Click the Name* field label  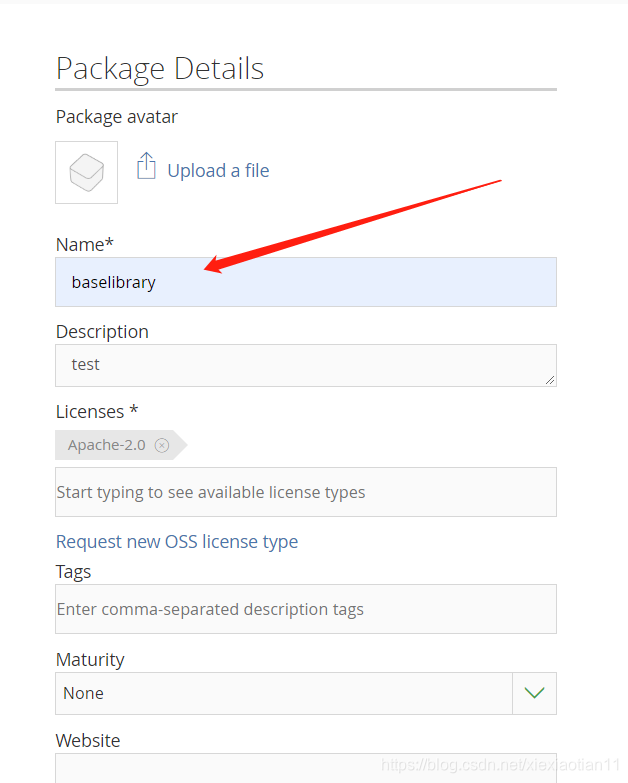85,245
